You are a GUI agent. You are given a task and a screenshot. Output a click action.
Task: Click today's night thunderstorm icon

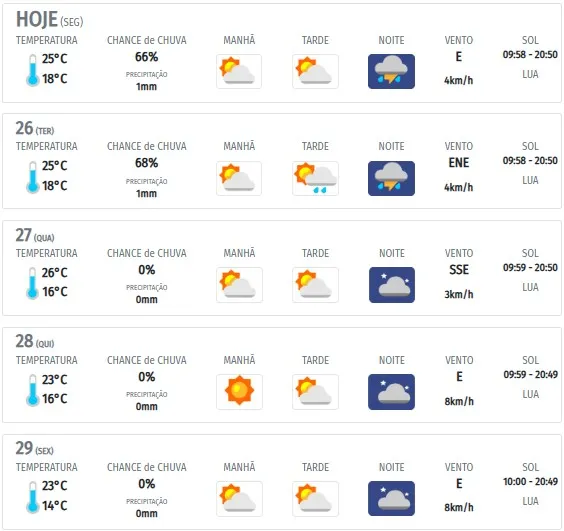click(391, 71)
